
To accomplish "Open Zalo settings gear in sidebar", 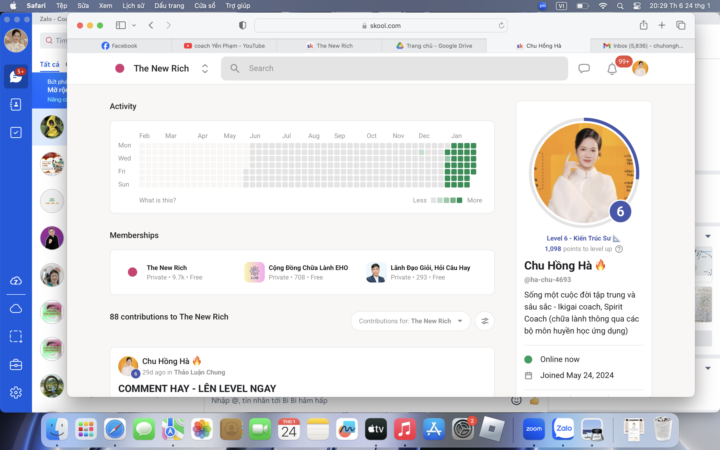I will click(15, 392).
